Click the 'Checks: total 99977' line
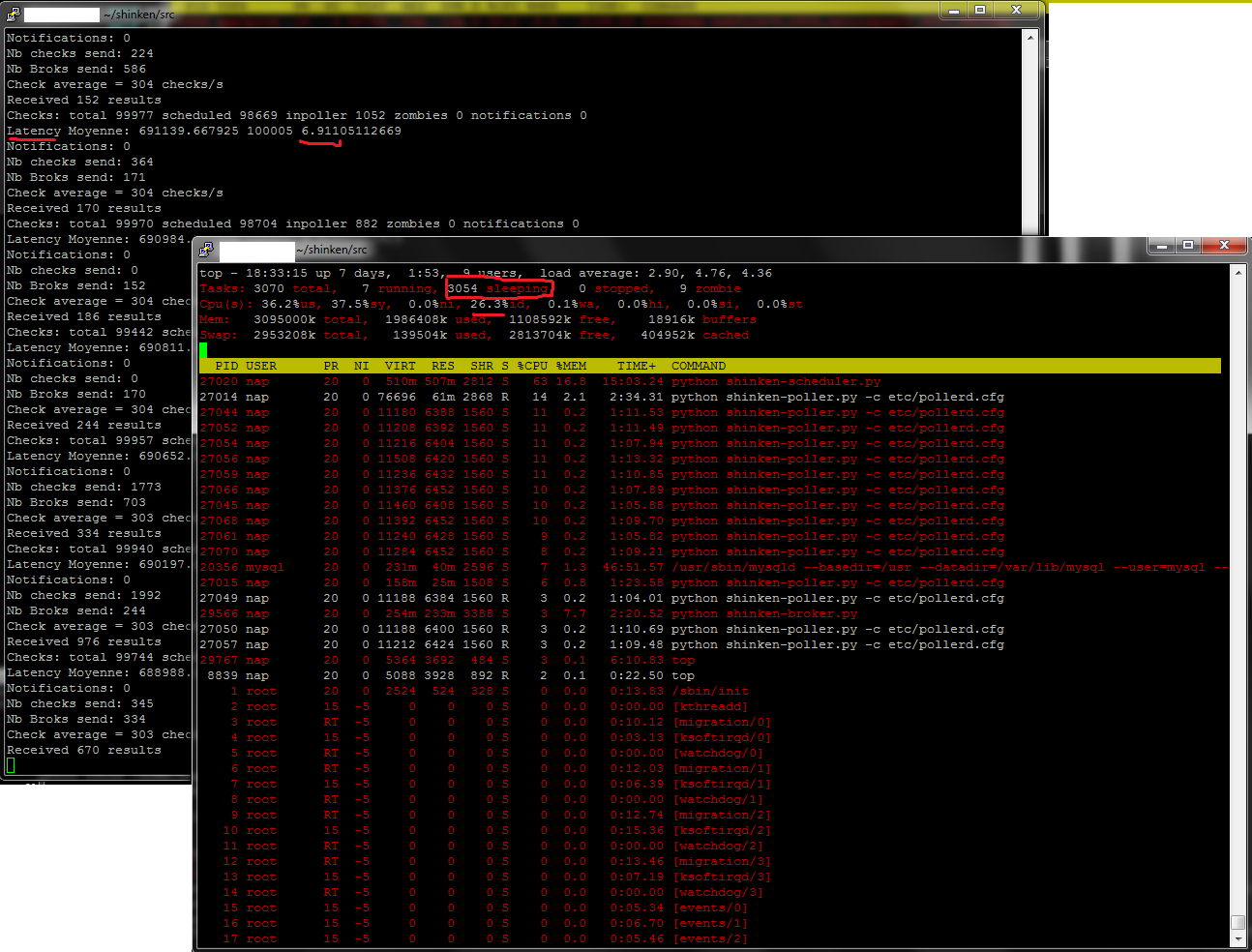 (297, 115)
